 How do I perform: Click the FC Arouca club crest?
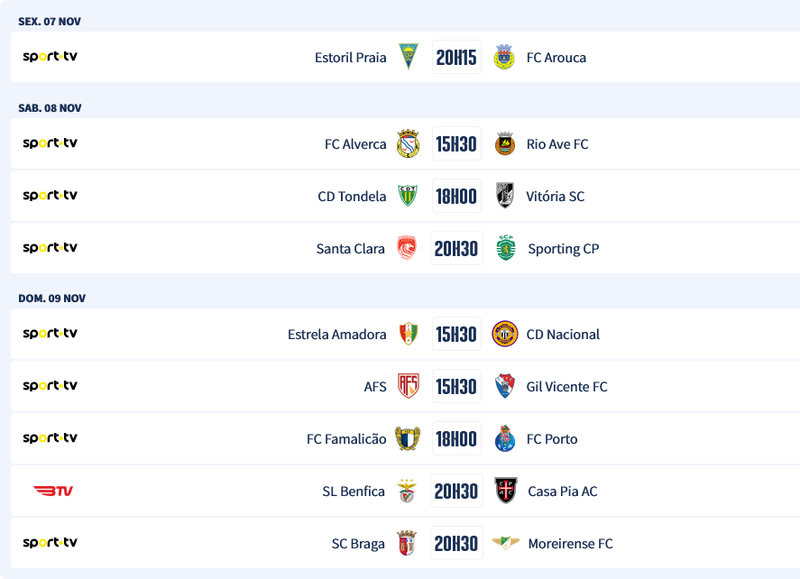504,57
